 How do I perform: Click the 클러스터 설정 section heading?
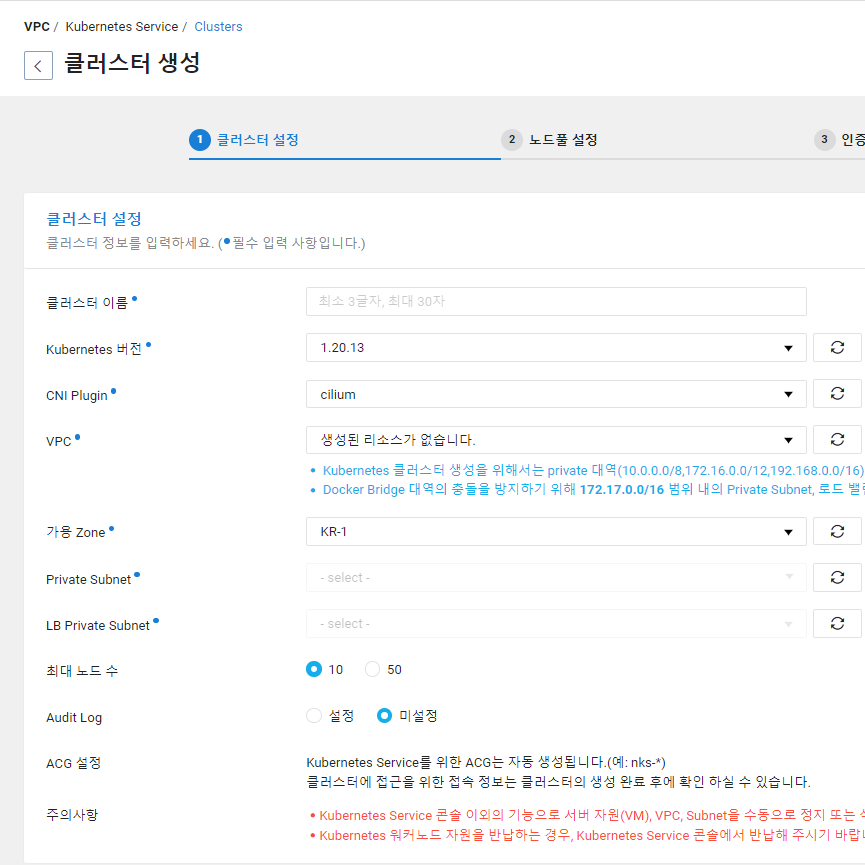tap(94, 219)
